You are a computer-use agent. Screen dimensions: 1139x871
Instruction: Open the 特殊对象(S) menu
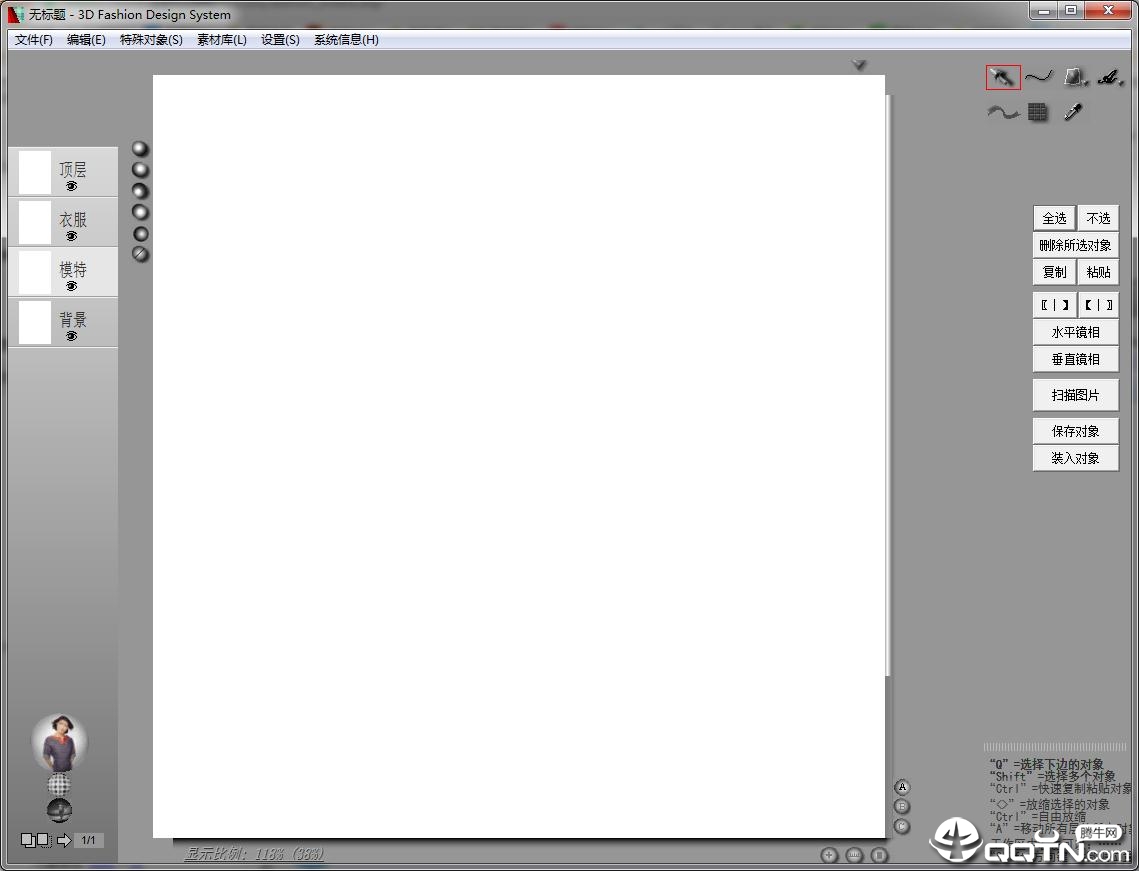151,40
